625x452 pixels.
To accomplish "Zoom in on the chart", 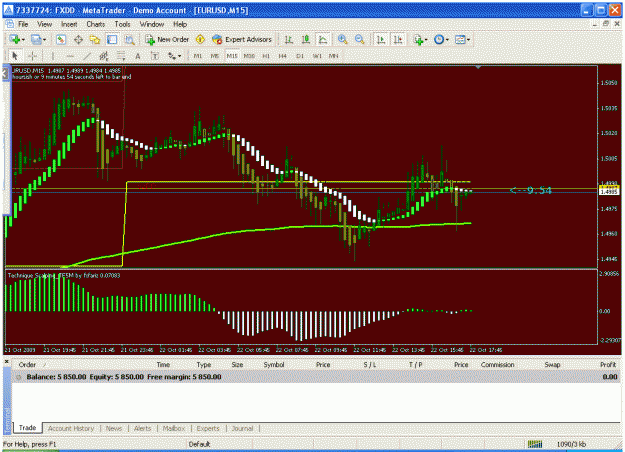I will tap(342, 39).
